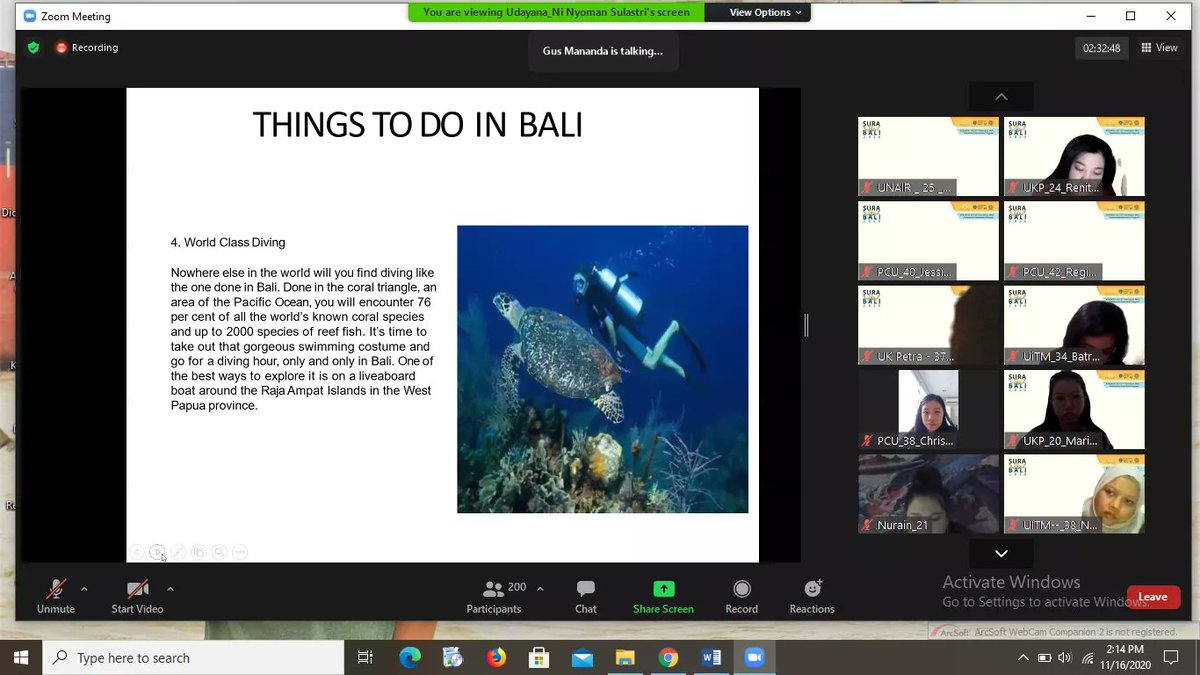This screenshot has height=675, width=1200.
Task: Expand video options arrow beside Start Video
Action: point(170,588)
